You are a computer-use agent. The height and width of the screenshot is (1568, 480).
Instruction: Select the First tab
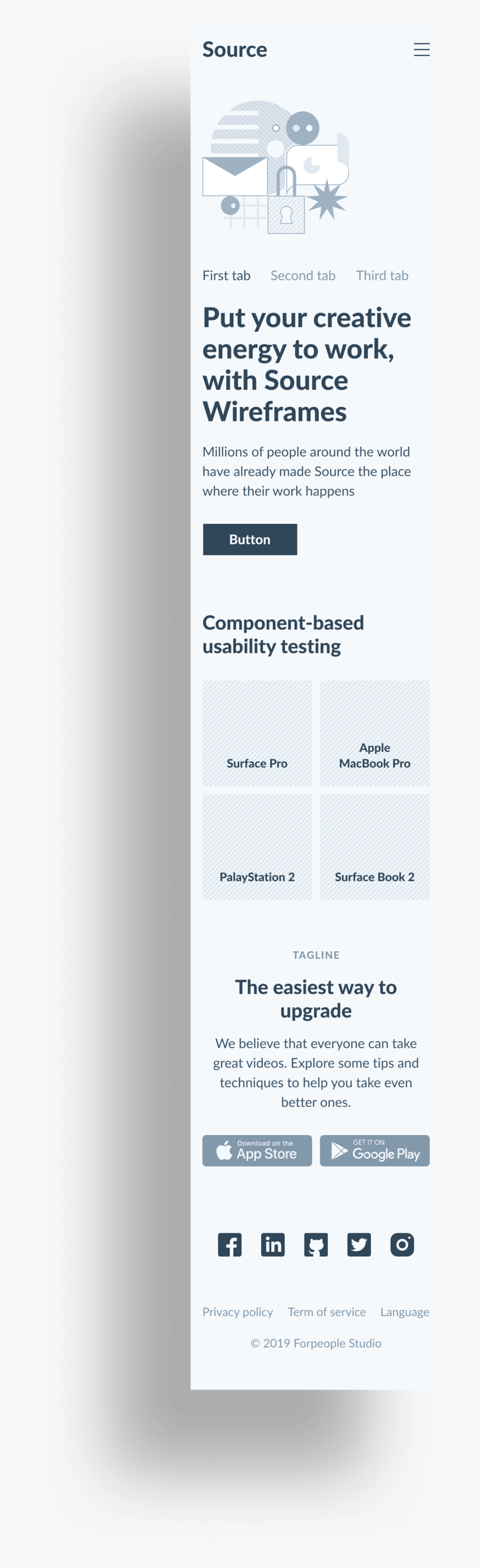point(226,276)
